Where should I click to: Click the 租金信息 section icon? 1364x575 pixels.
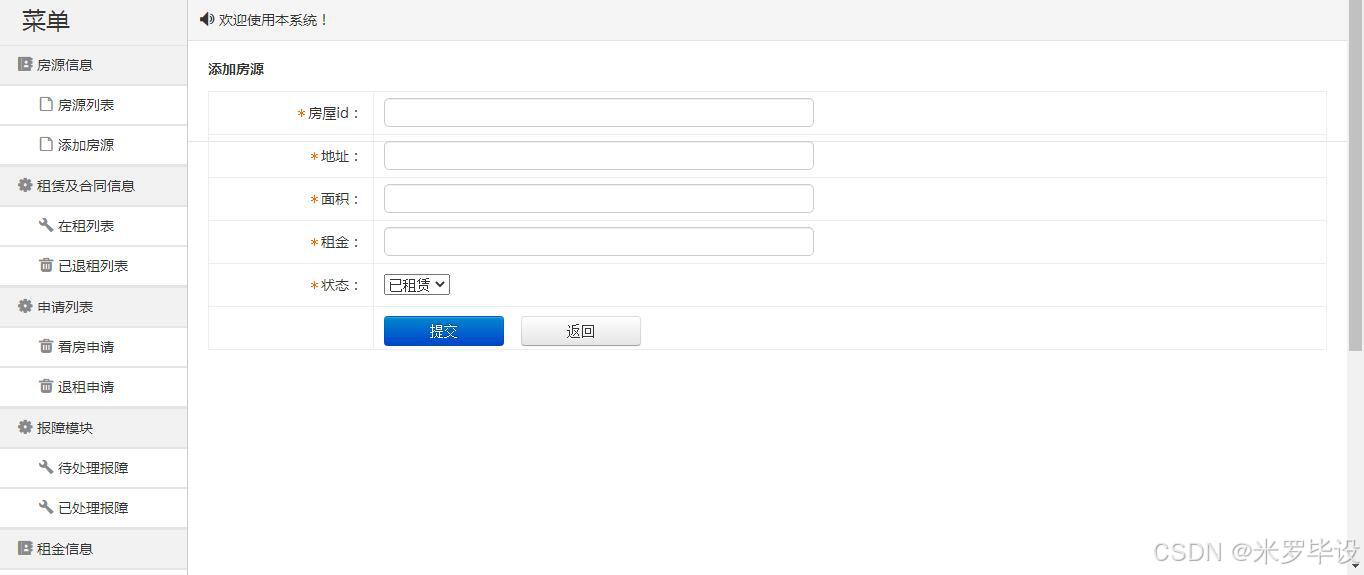click(x=25, y=548)
